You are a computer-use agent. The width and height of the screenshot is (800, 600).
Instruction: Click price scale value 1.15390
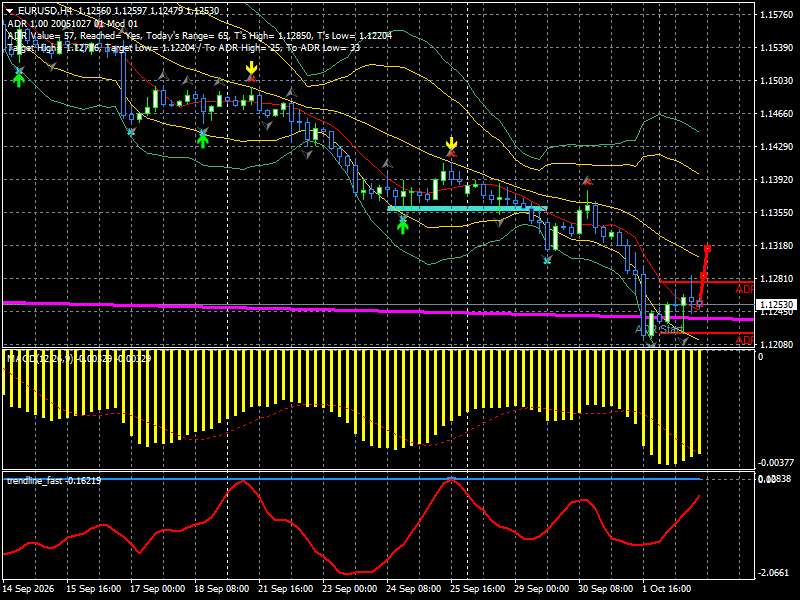pyautogui.click(x=777, y=47)
